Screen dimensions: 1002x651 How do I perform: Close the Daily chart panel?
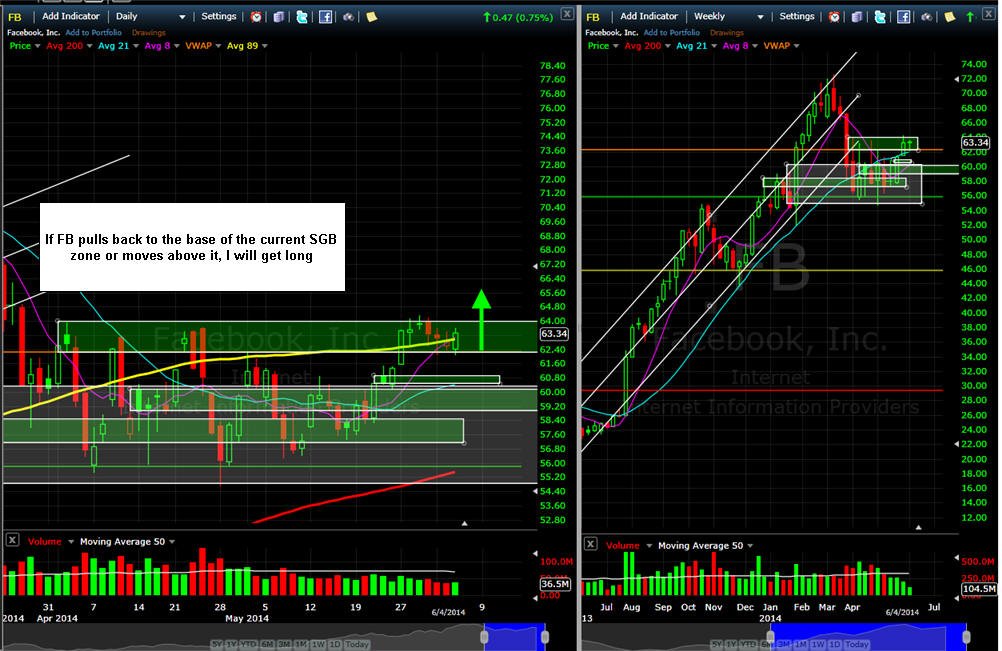[567, 13]
